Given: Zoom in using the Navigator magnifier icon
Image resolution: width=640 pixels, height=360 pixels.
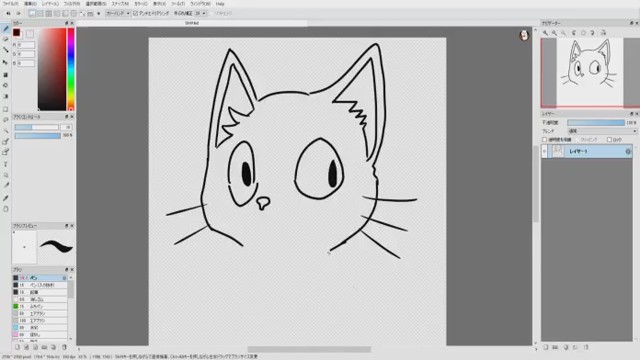Looking at the screenshot, I should pos(545,33).
